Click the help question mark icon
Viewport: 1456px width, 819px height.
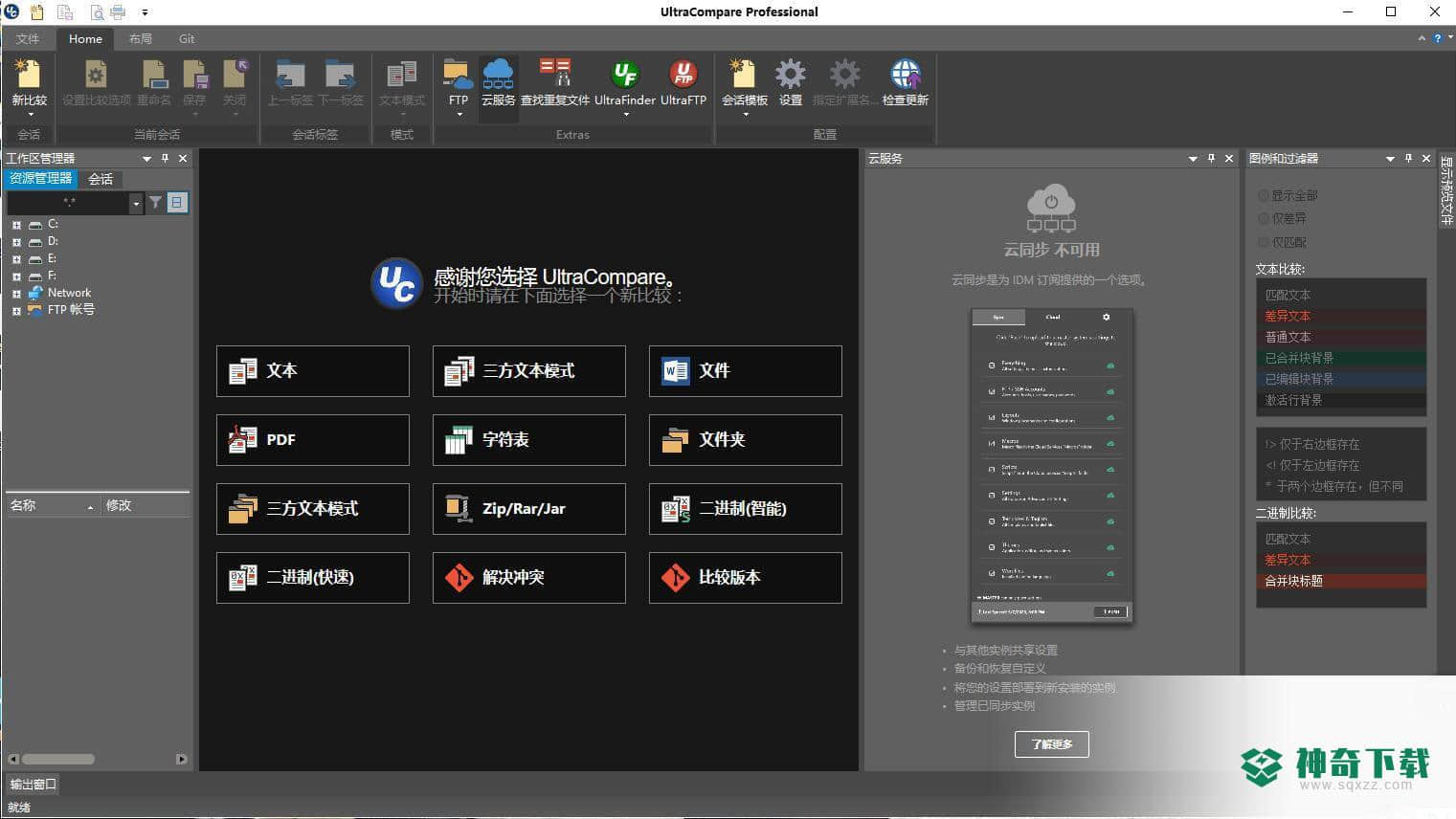point(1438,38)
